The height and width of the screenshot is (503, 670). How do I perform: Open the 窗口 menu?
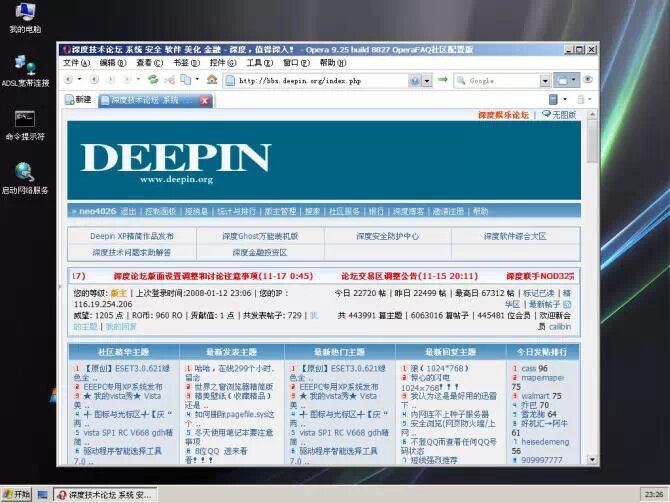click(x=296, y=63)
